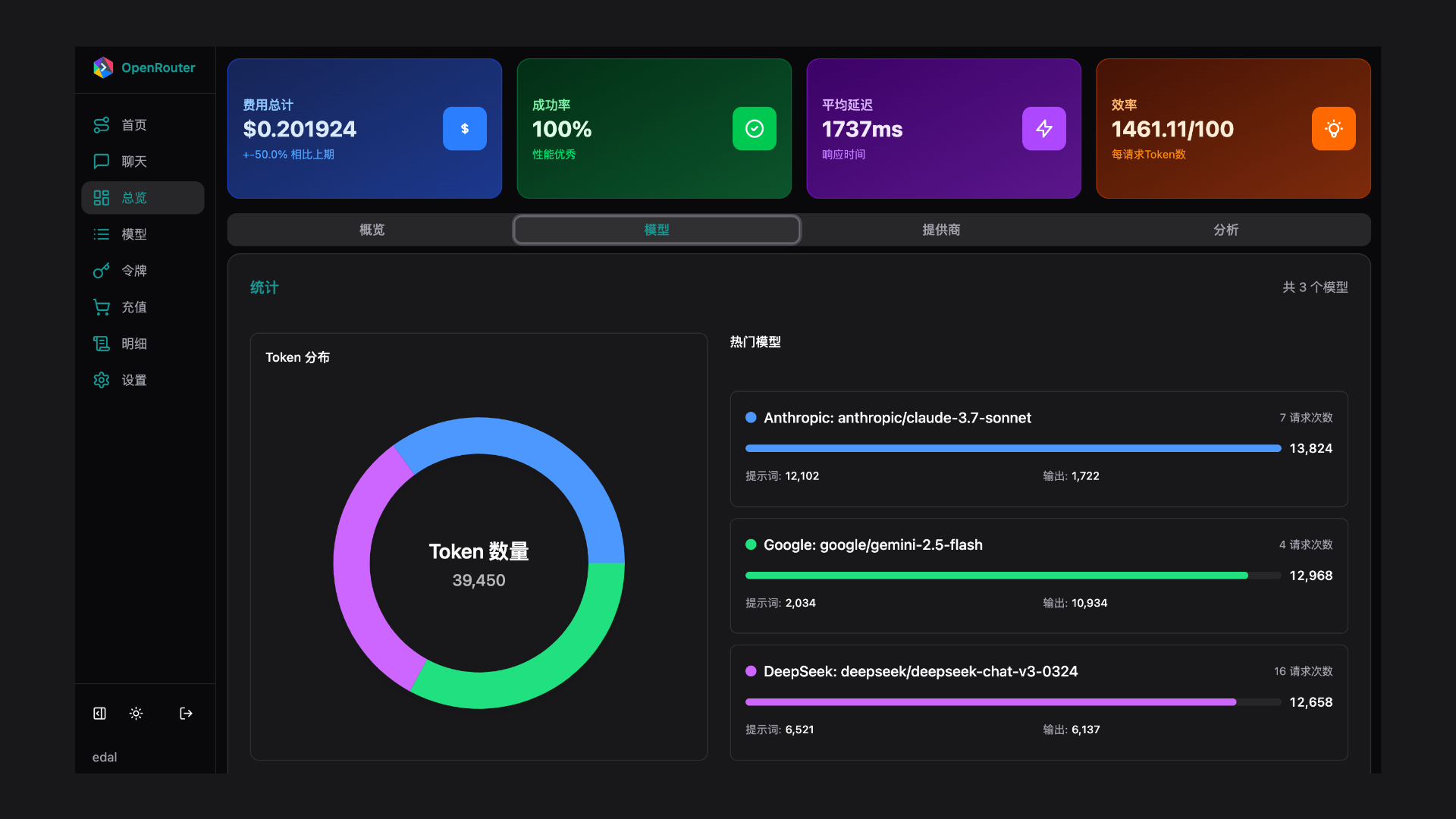Image resolution: width=1456 pixels, height=819 pixels.
Task: Open 总览 in the sidebar
Action: click(143, 198)
